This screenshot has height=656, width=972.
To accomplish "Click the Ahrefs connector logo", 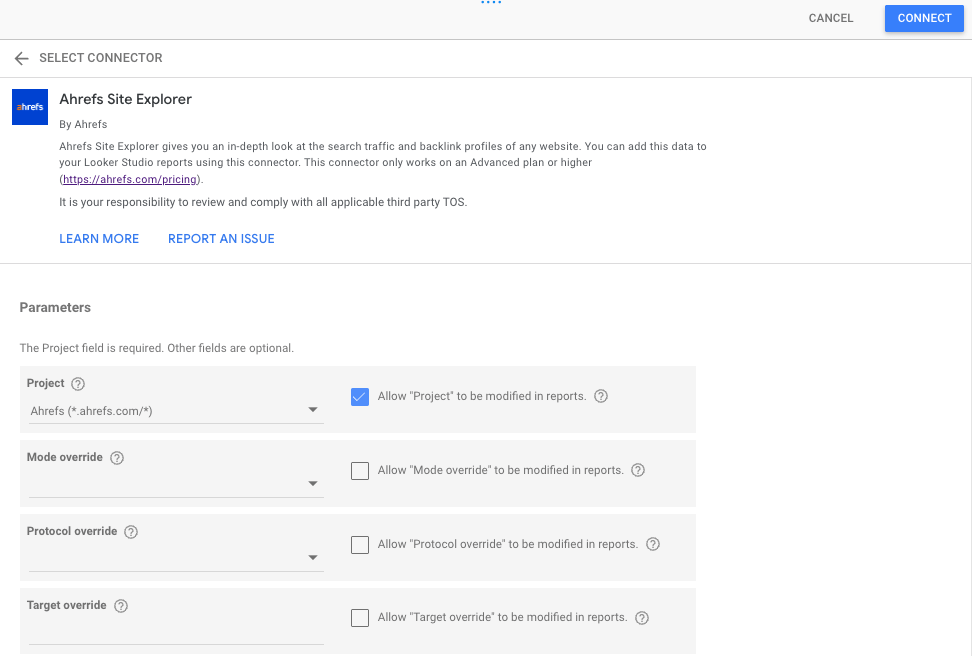I will coord(29,106).
